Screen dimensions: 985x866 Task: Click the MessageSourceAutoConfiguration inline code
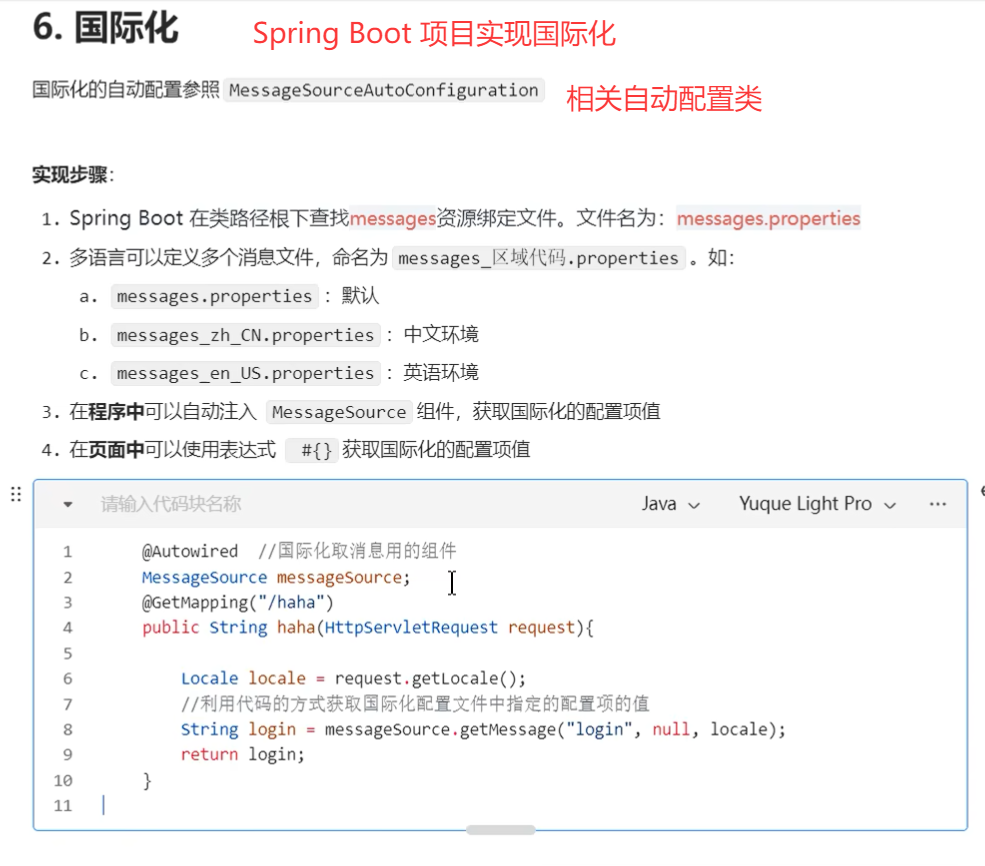tap(383, 90)
